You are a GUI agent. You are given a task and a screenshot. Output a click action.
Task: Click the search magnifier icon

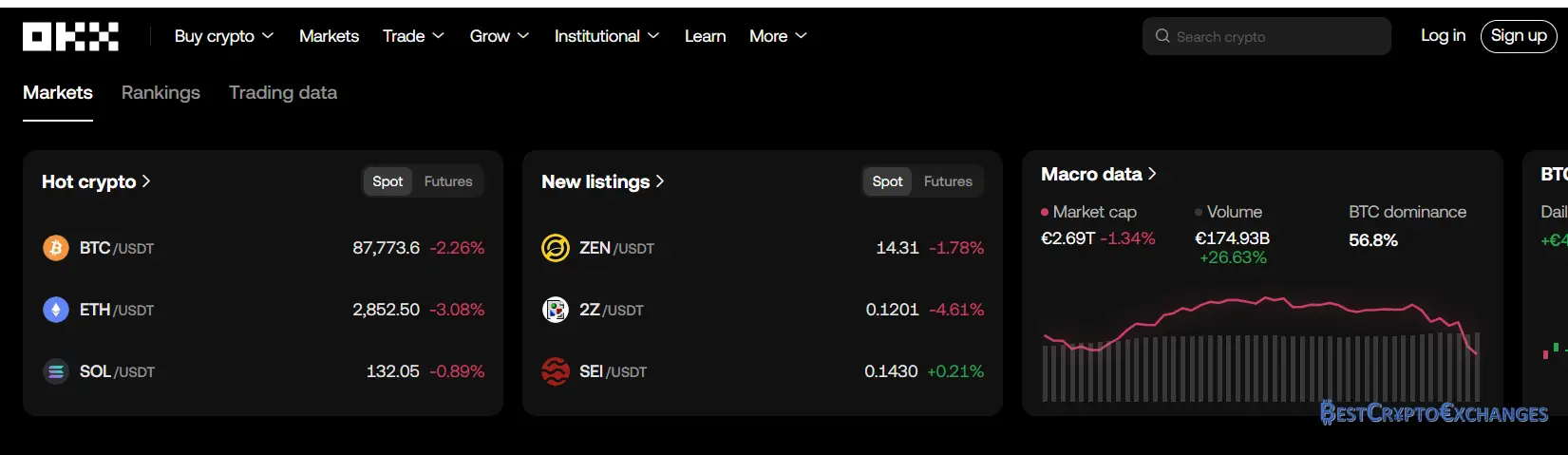click(1162, 36)
